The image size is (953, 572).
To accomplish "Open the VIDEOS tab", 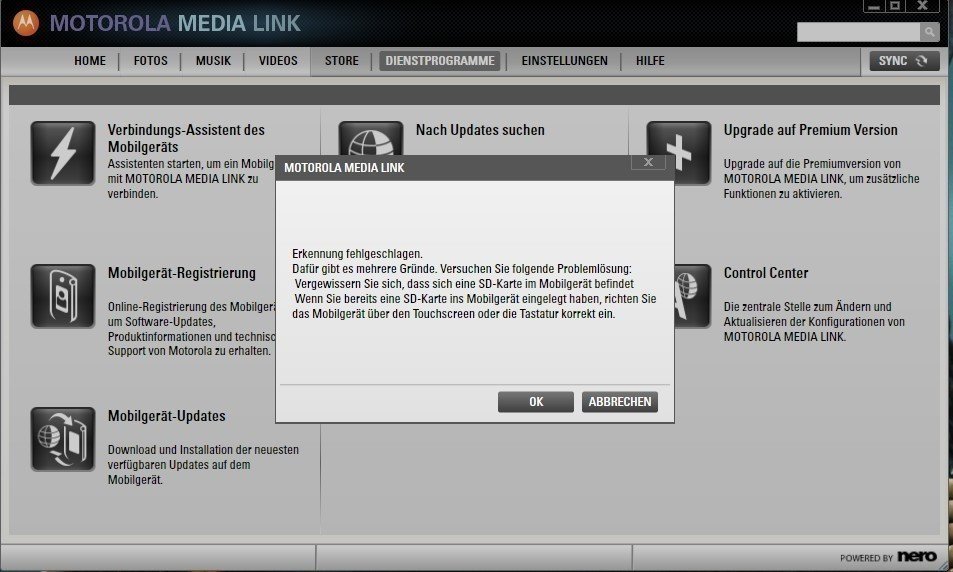I will 278,61.
